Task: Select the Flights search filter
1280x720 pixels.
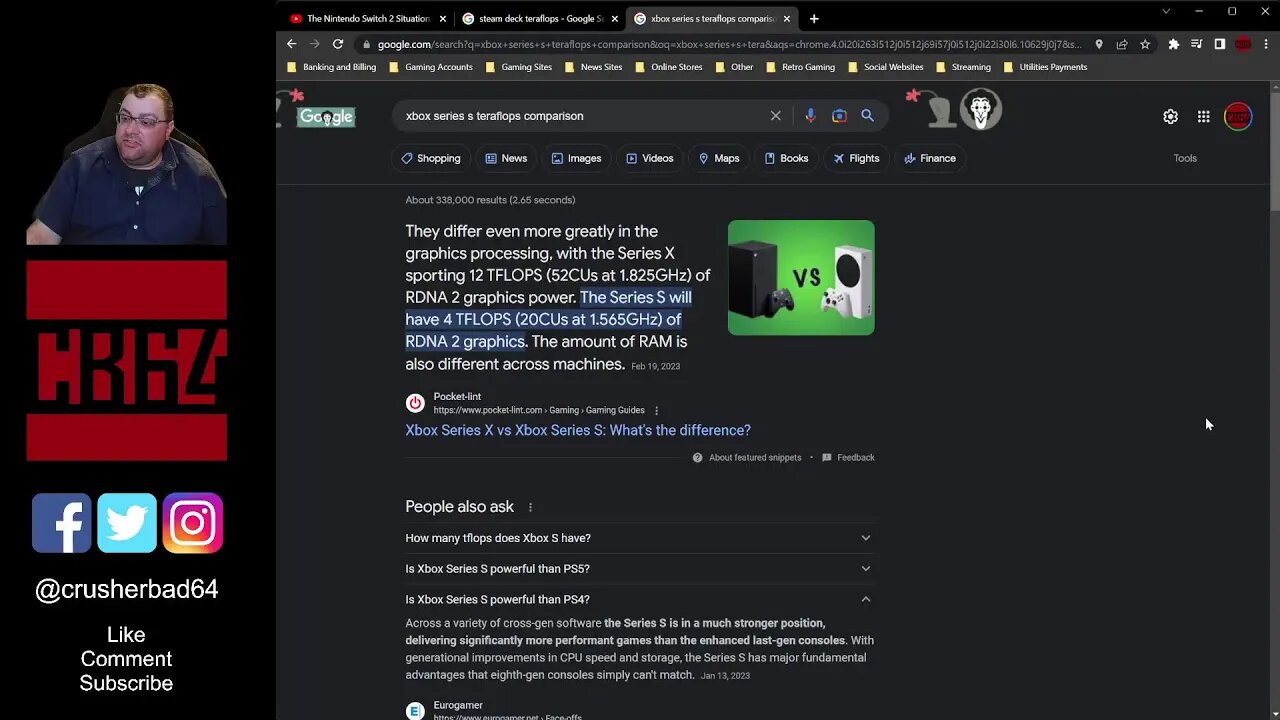Action: coord(856,158)
